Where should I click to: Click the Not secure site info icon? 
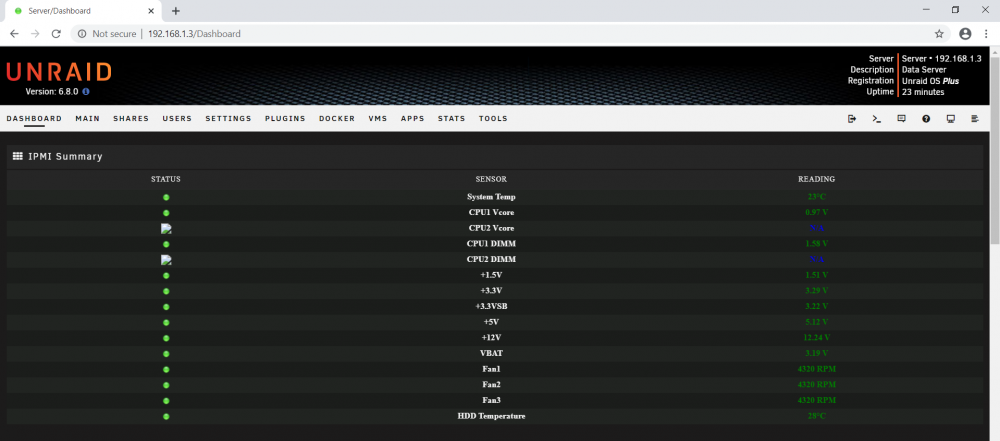[x=82, y=34]
